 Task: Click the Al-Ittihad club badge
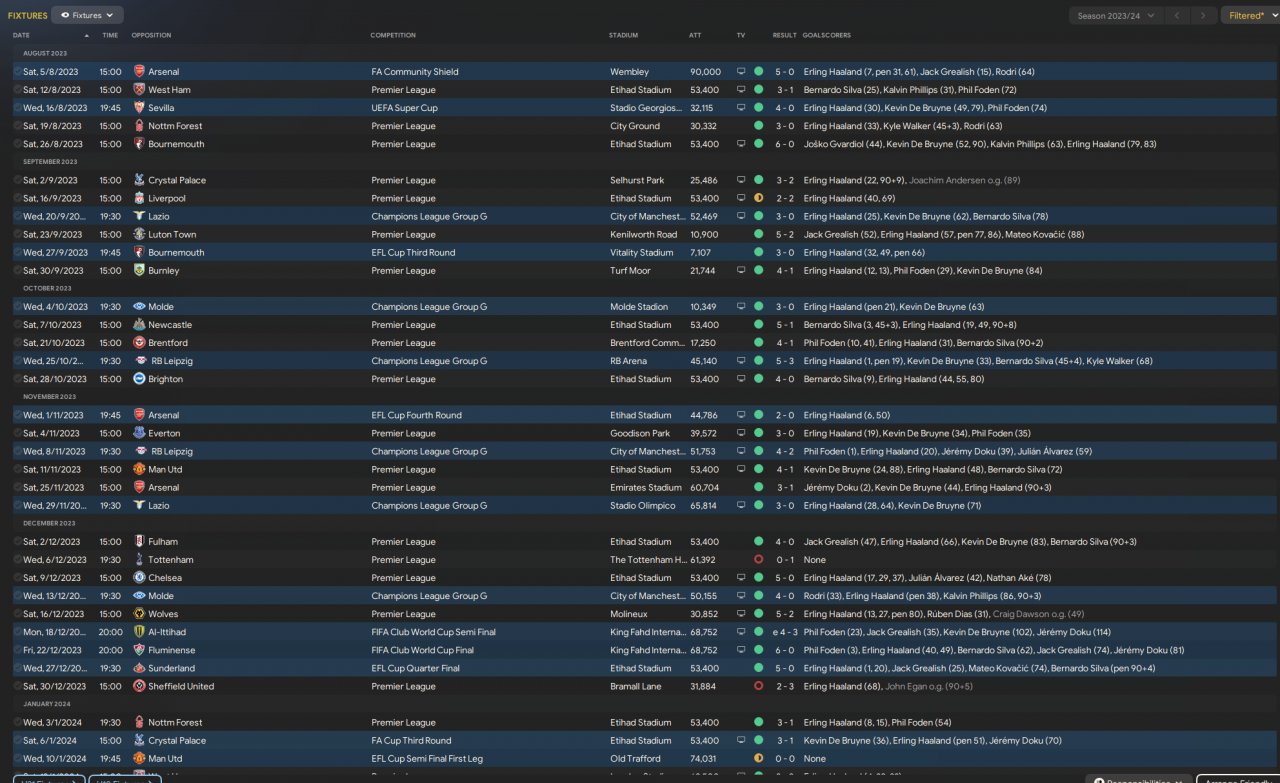point(139,632)
